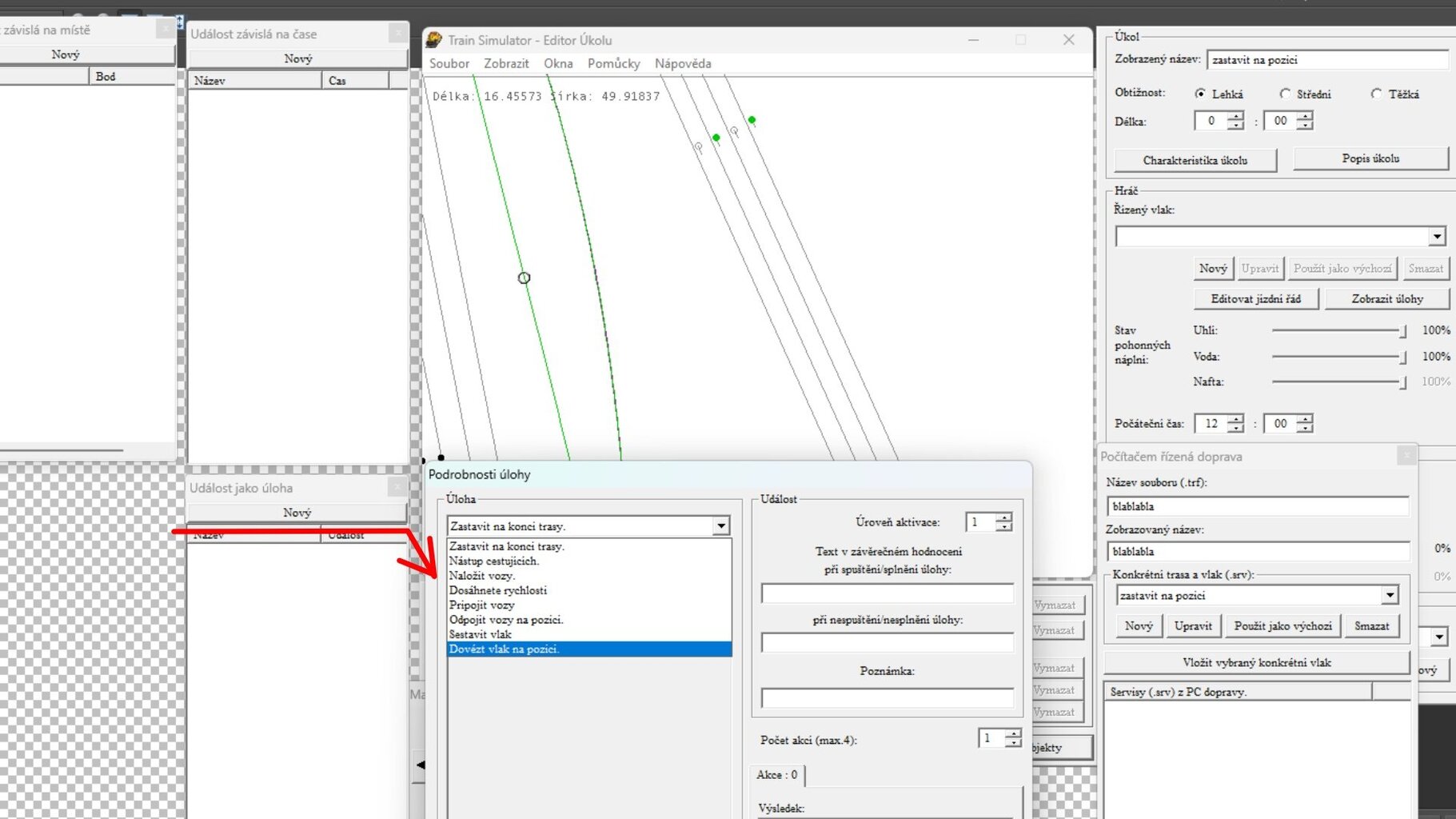This screenshot has width=1456, height=819.
Task: Select 'Naložit vozy.' in task list
Action: coord(589,575)
